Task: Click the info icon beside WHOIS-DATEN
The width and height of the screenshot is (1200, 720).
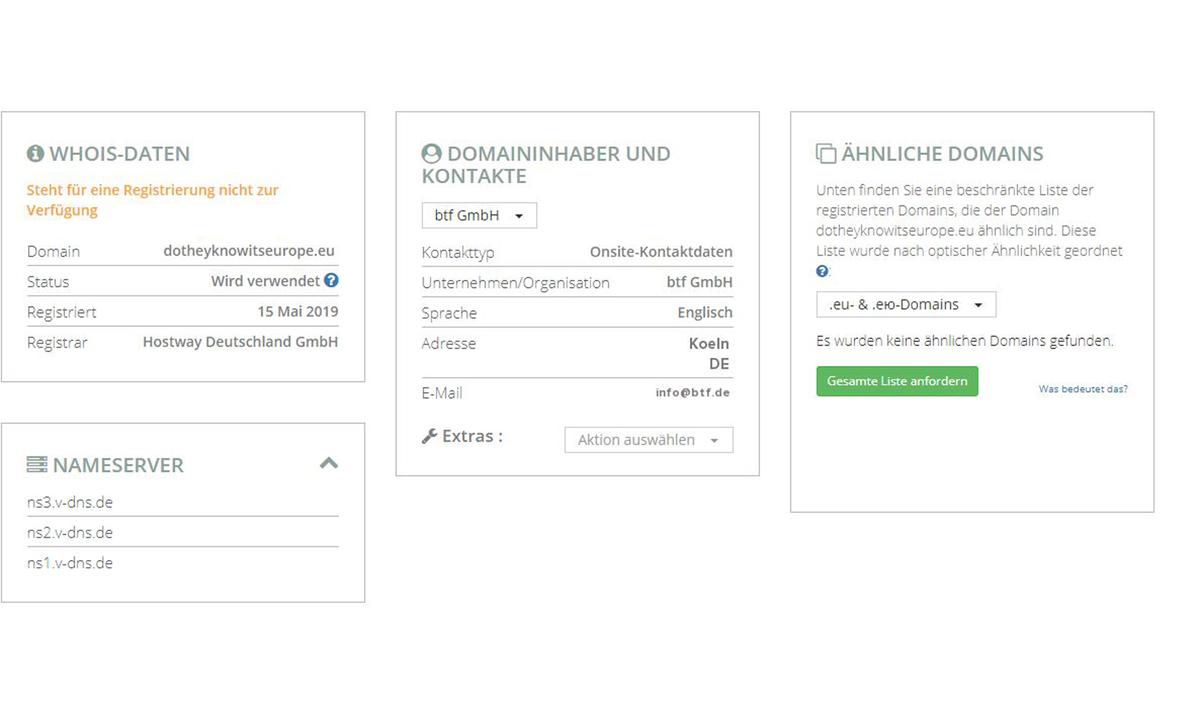Action: (36, 154)
